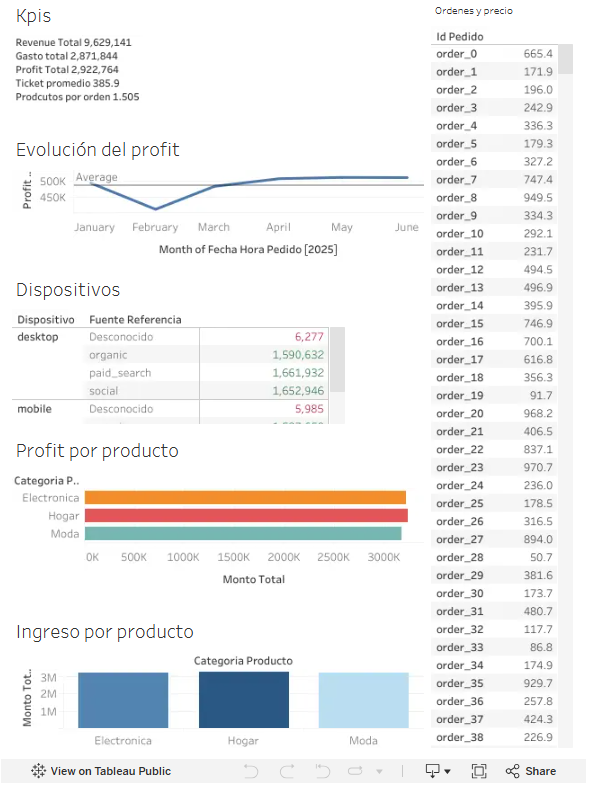Click the paid_search value 1,661,932
Screen dimensions: 590x787
tap(298, 373)
